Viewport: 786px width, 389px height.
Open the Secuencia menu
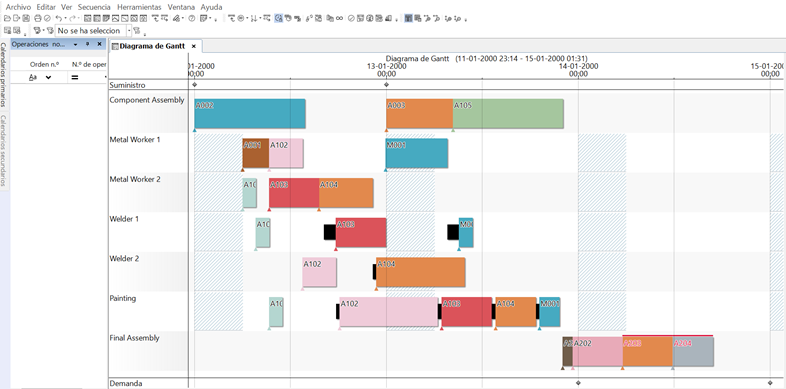point(94,7)
